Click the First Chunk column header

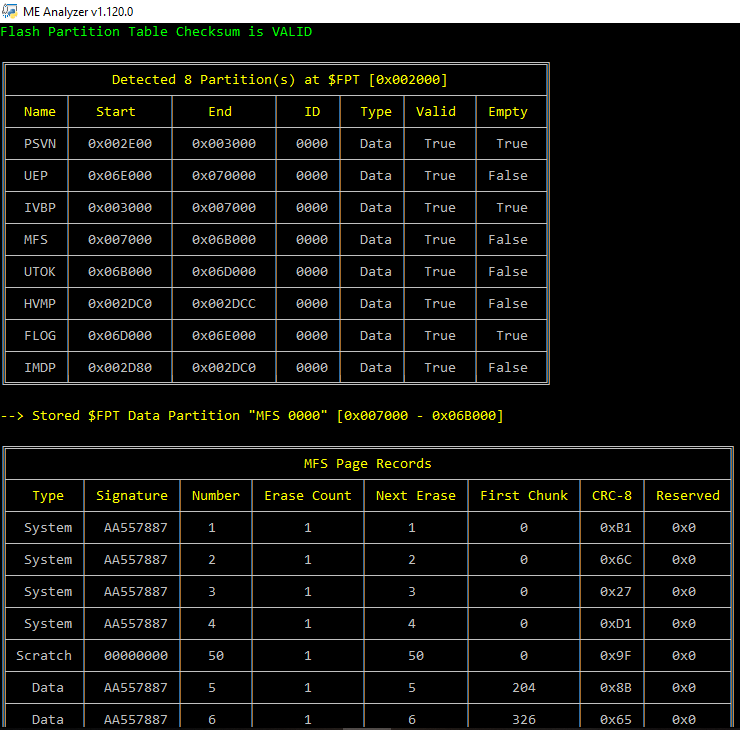tap(524, 495)
